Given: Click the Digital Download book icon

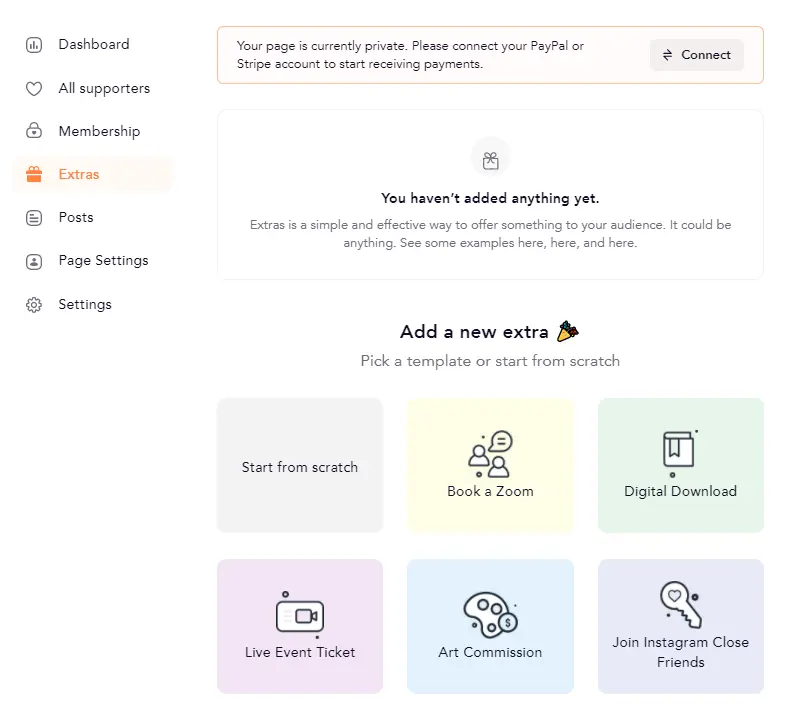Looking at the screenshot, I should pos(679,452).
